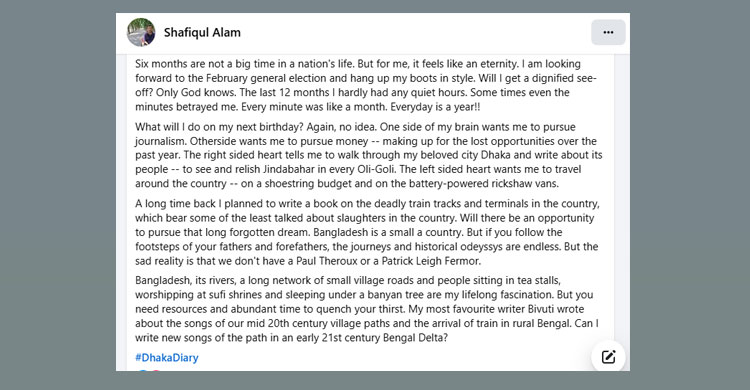Viewport: 750px width, 390px height.
Task: Open the three-dot post options menu
Action: coord(608,33)
